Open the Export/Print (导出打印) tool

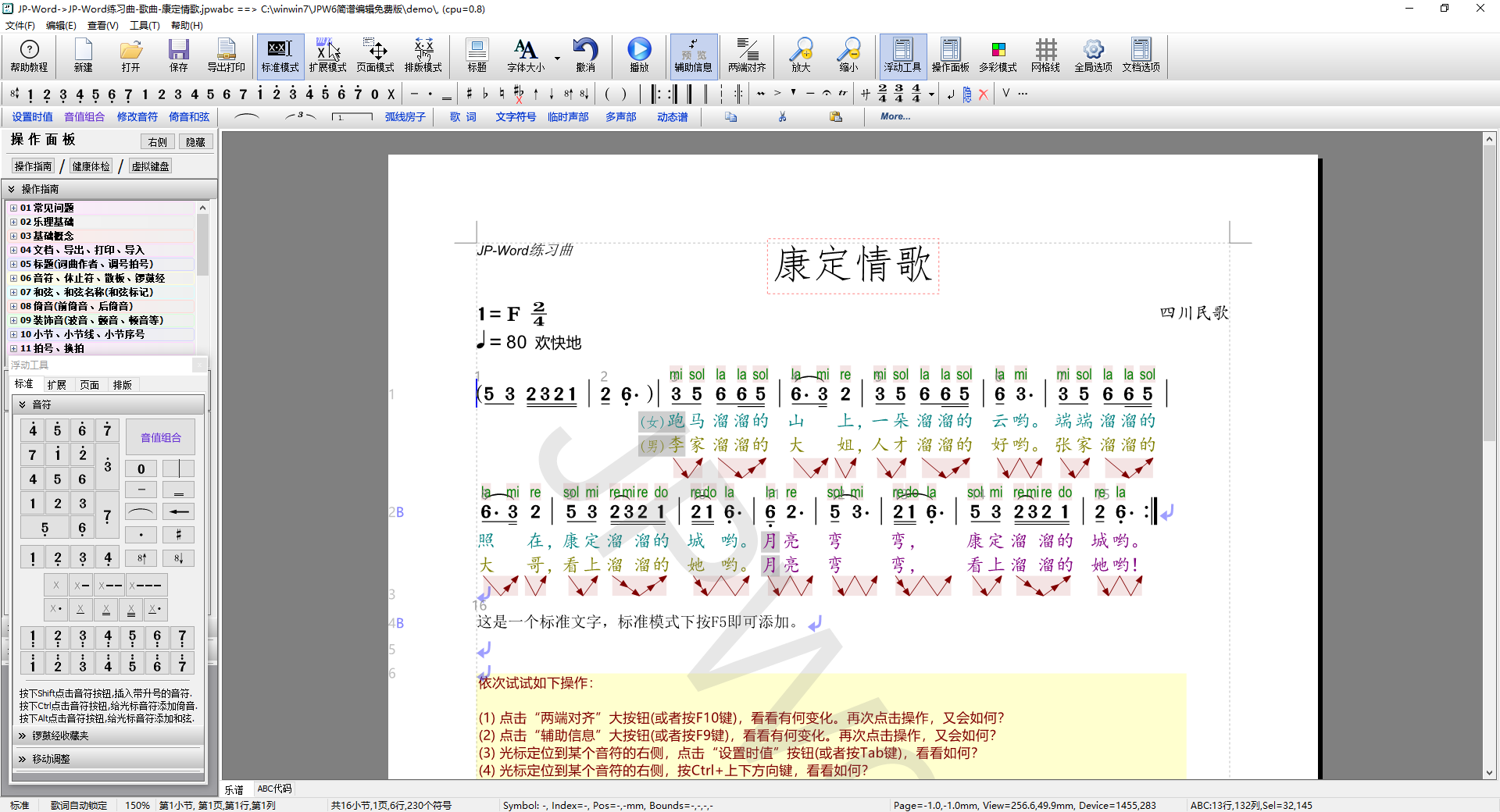pyautogui.click(x=226, y=55)
